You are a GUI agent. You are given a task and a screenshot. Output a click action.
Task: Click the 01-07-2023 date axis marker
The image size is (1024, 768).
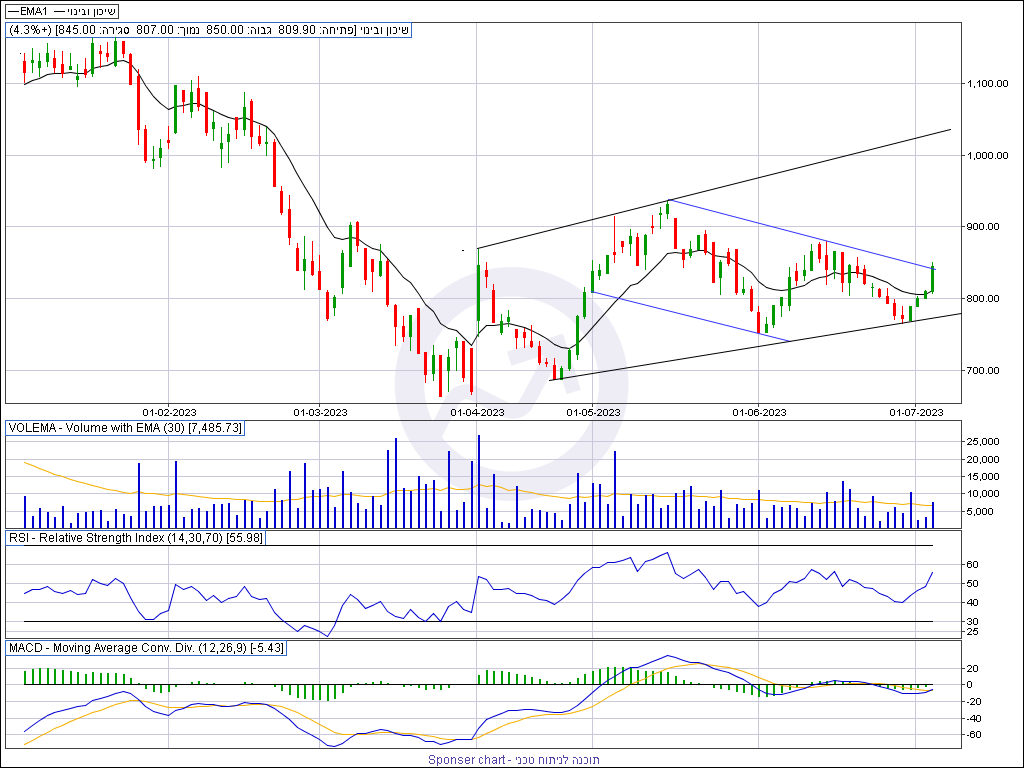click(917, 412)
